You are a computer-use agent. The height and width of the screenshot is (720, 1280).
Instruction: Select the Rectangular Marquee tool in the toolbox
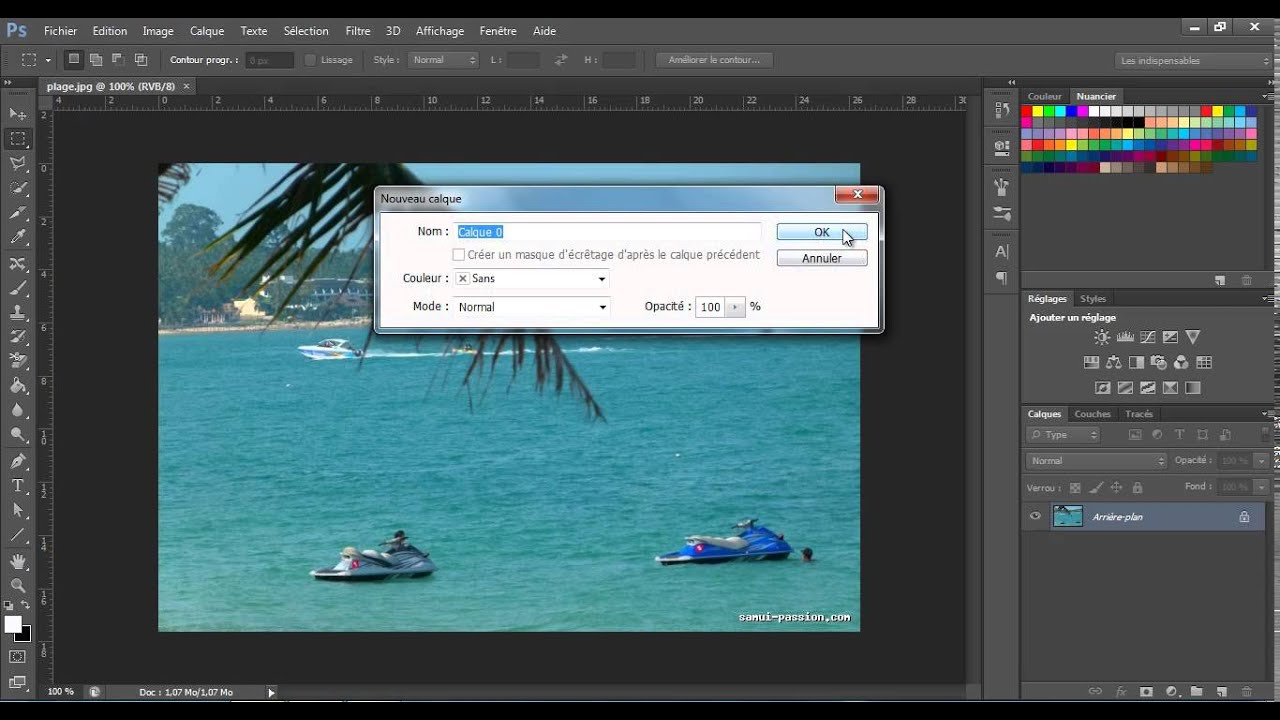click(x=18, y=139)
